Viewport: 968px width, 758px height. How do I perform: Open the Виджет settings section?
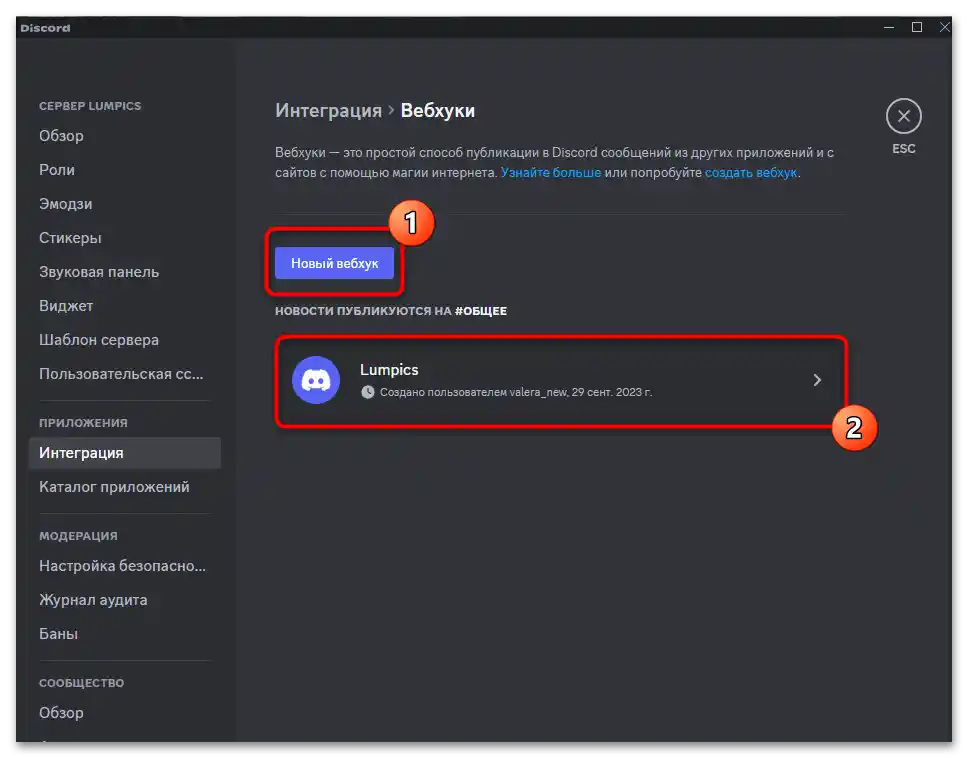click(x=66, y=305)
